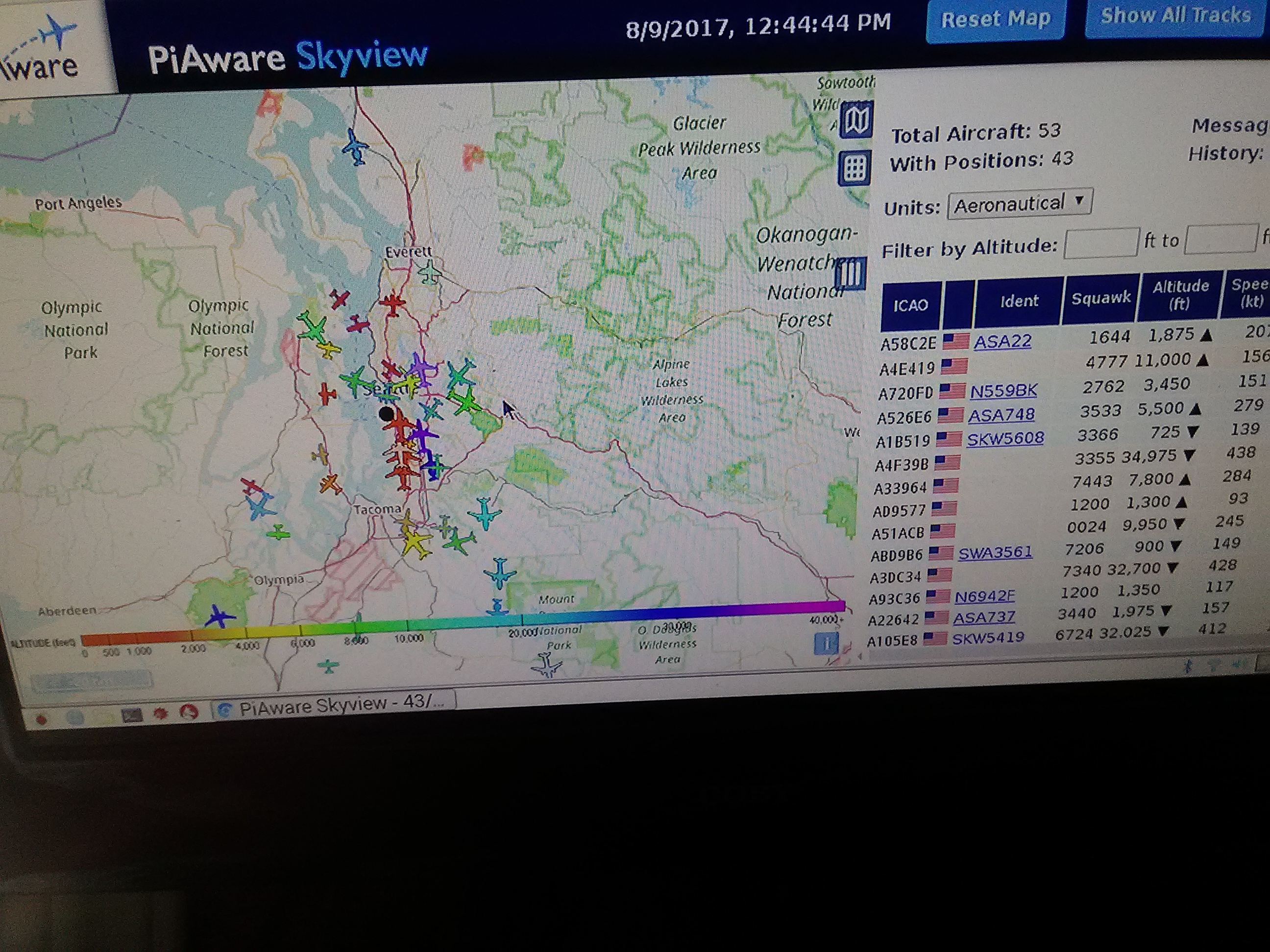Viewport: 1270px width, 952px height.
Task: Open the ASA748 flight link
Action: [1001, 415]
